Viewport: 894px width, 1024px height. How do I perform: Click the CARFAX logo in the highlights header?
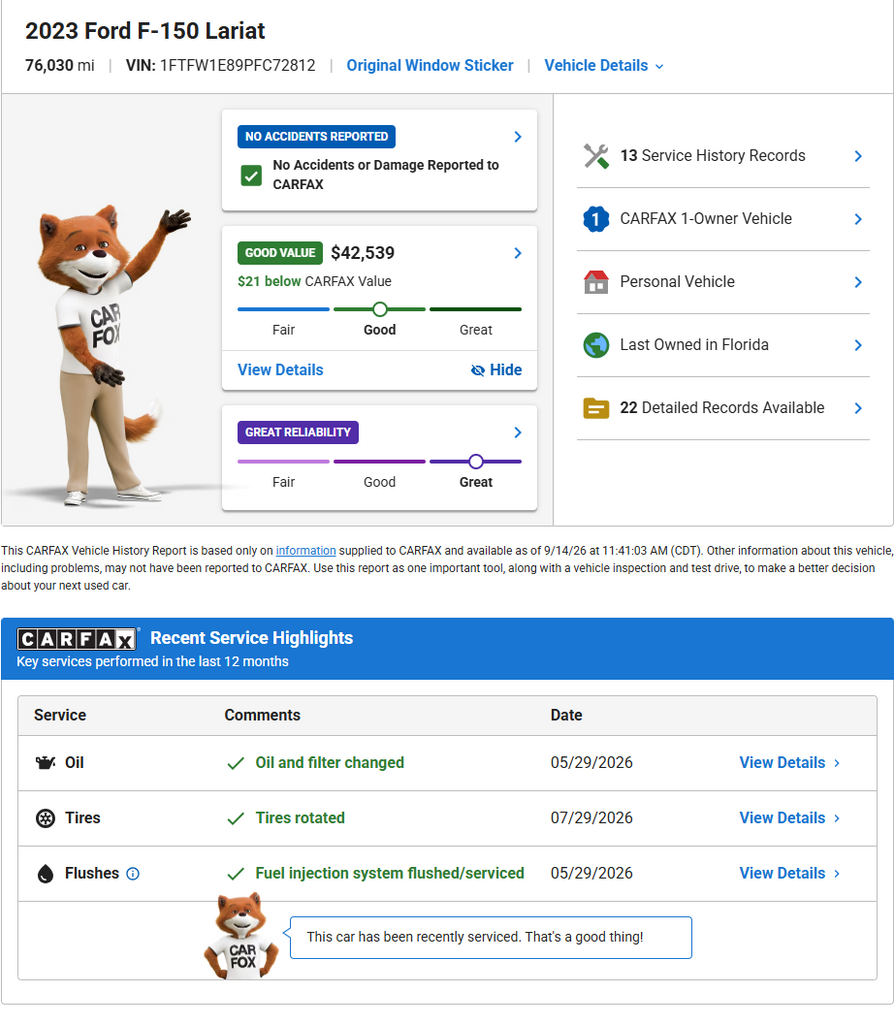click(x=77, y=639)
